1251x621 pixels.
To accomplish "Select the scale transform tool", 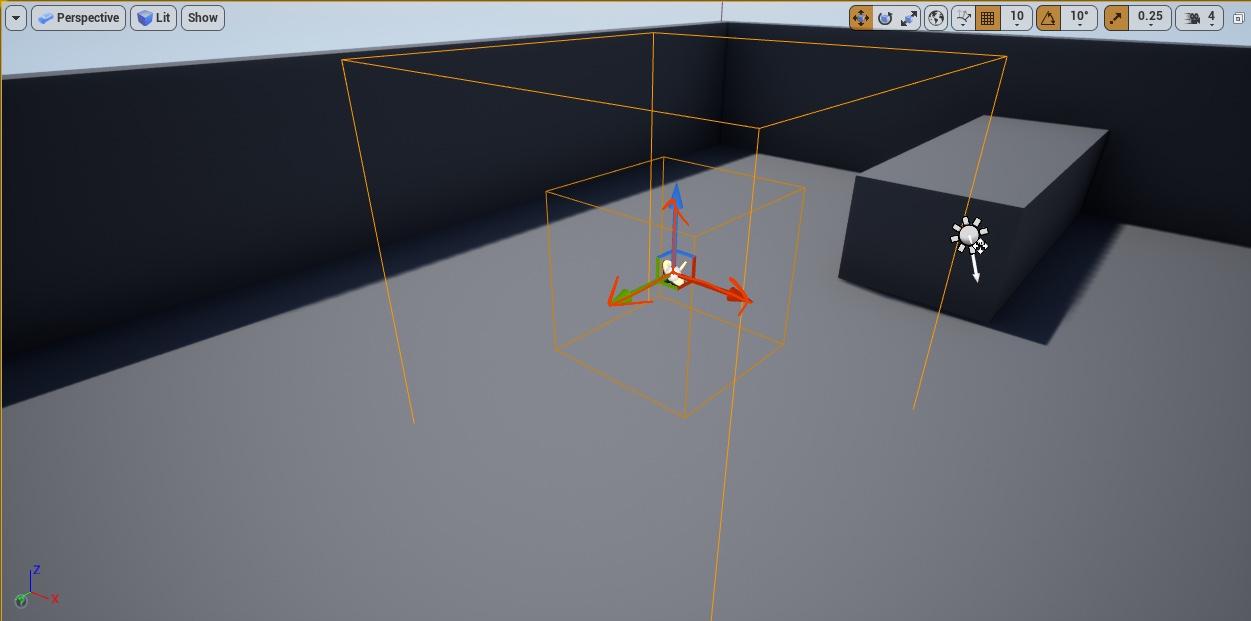I will point(909,18).
